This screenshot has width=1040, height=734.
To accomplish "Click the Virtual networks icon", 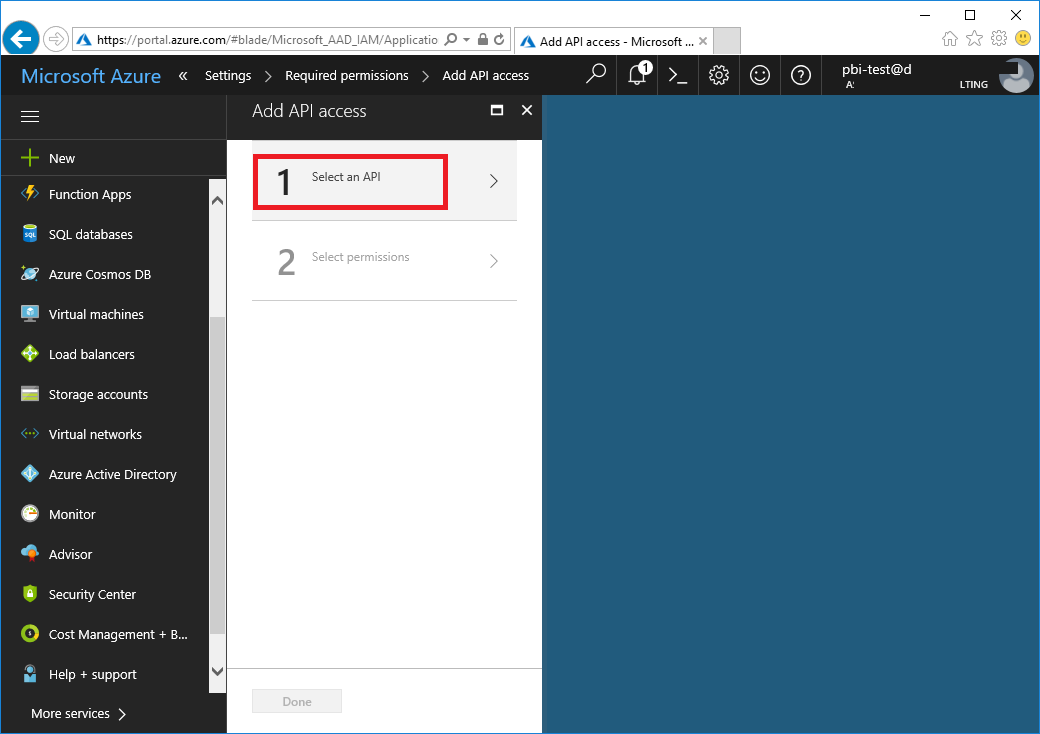I will click(30, 434).
